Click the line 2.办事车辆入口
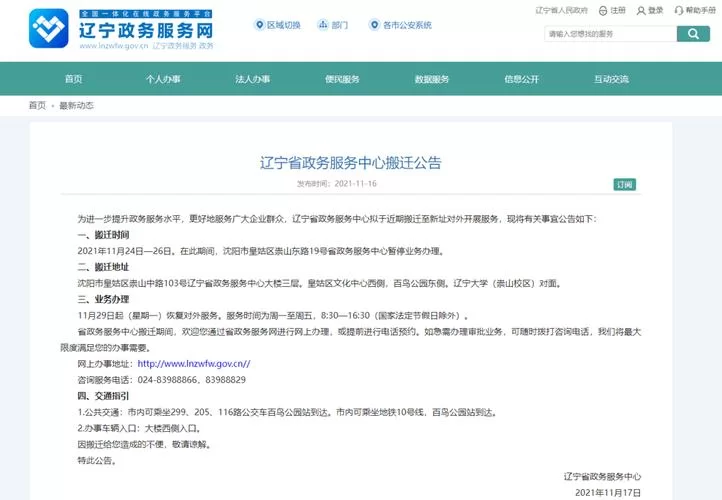This screenshot has height=500, width=722. coord(139,428)
